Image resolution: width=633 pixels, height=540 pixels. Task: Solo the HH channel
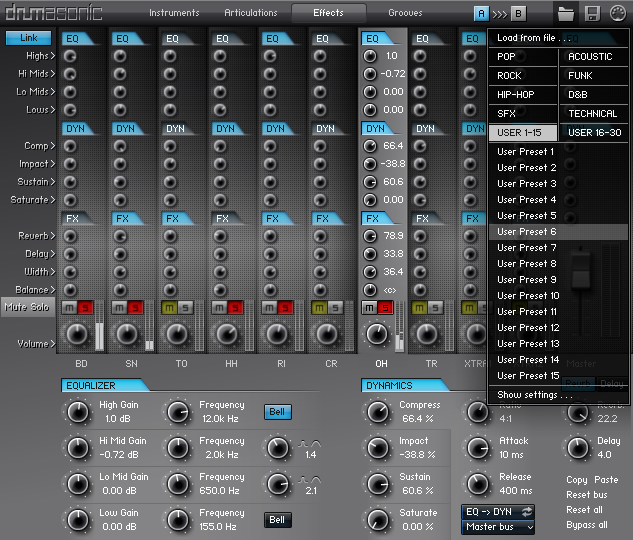pos(235,308)
